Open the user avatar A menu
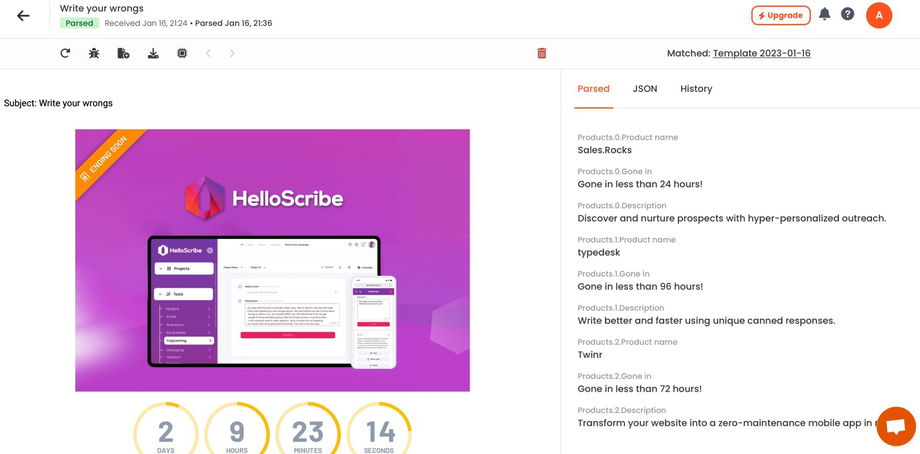Image resolution: width=920 pixels, height=454 pixels. tap(879, 16)
